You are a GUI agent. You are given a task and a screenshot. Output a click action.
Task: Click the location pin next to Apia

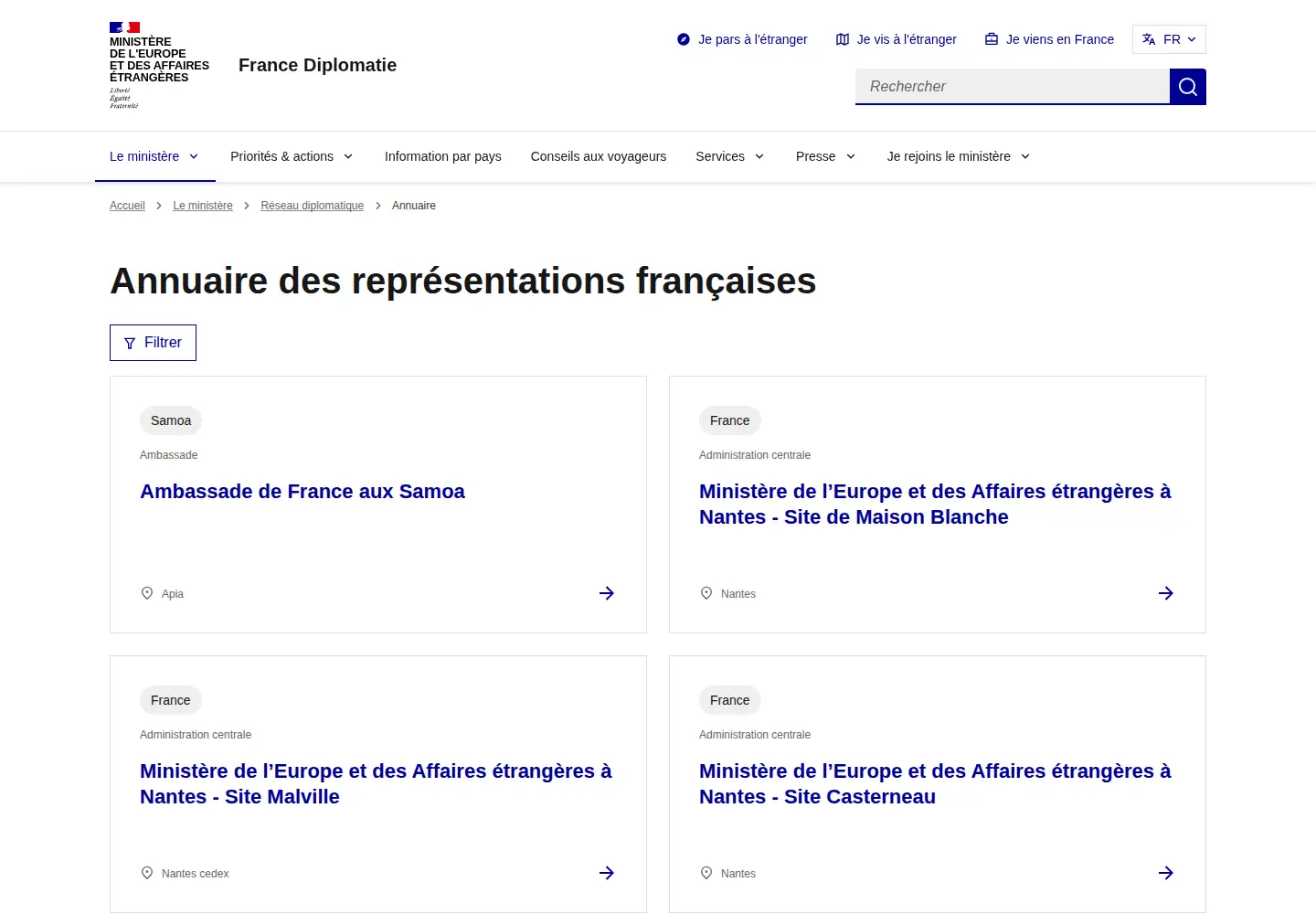147,593
